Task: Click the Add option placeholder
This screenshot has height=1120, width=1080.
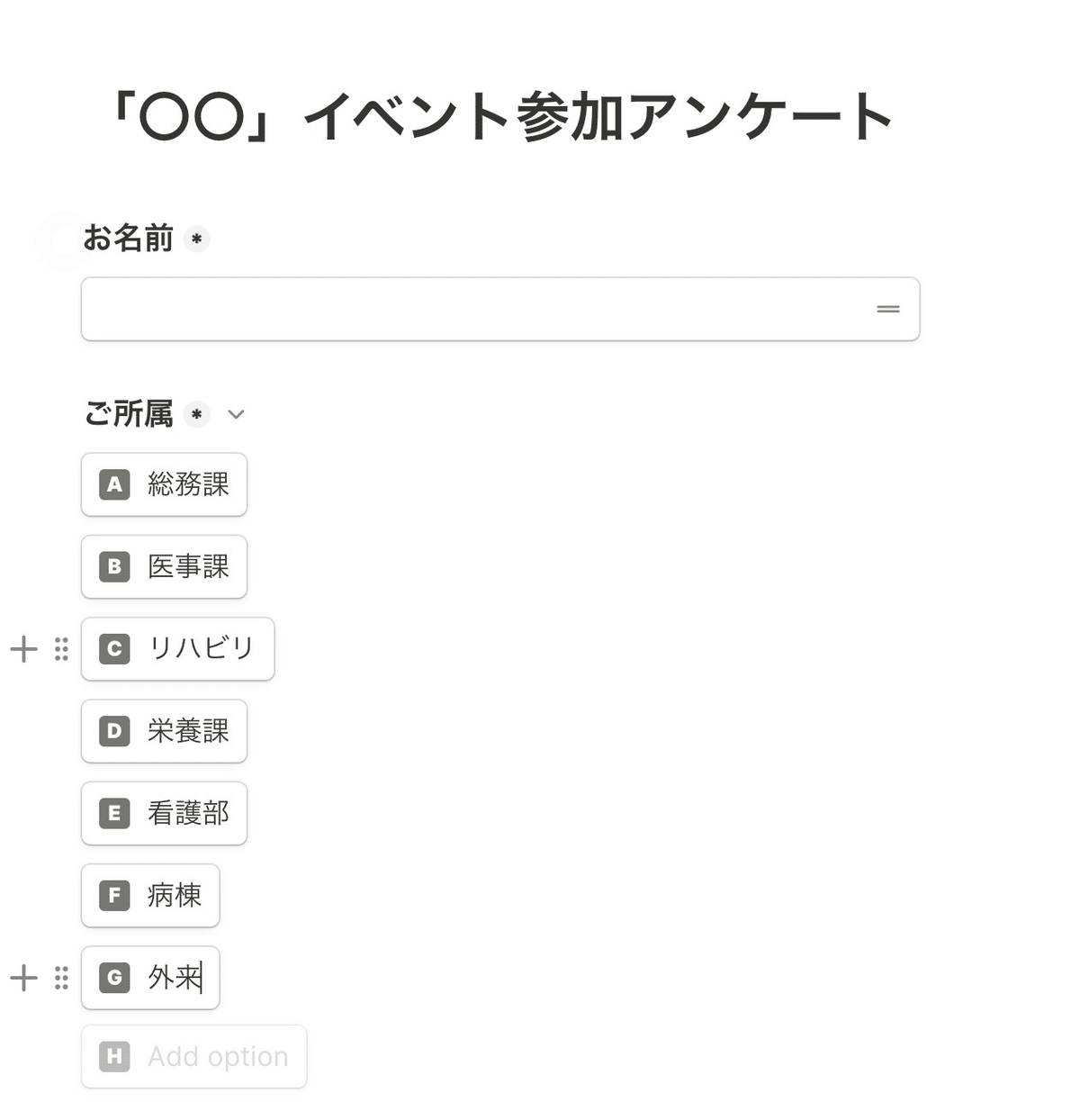Action: (x=218, y=1056)
